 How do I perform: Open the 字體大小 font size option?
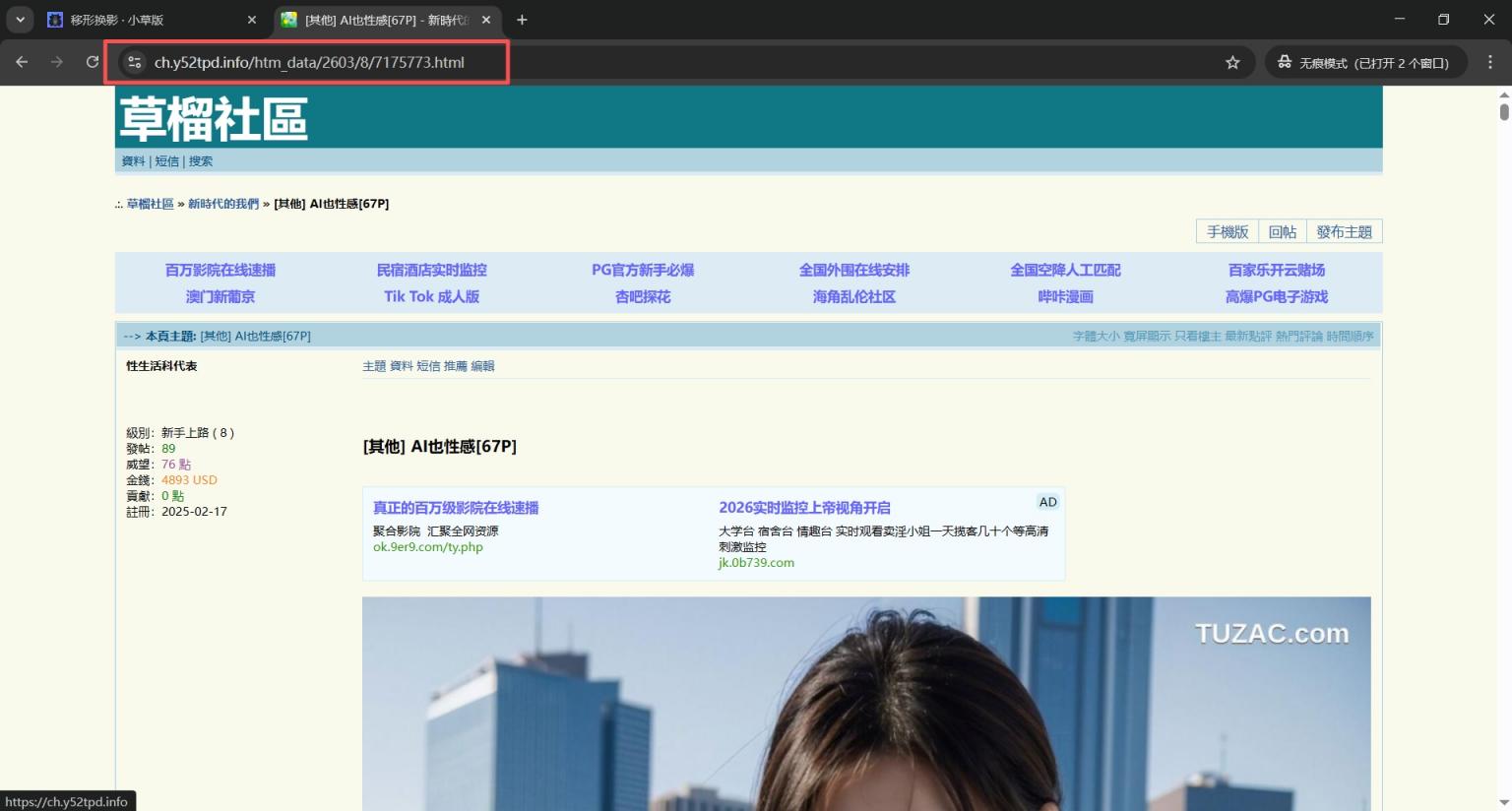coord(1096,337)
